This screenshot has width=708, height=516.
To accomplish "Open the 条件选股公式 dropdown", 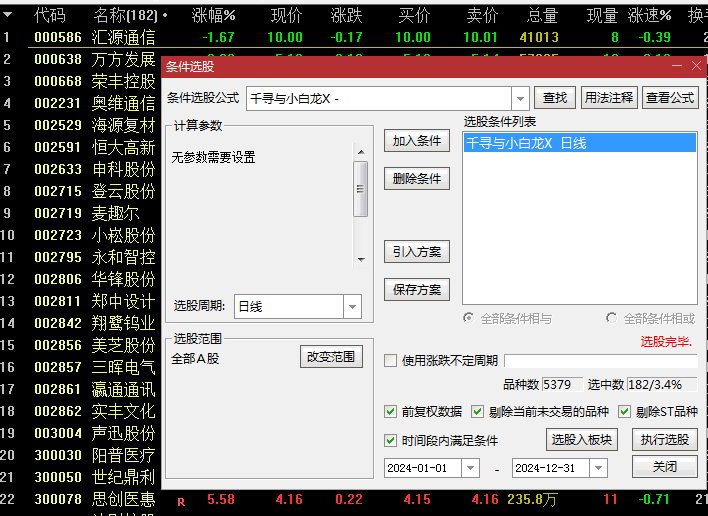I will click(x=520, y=98).
